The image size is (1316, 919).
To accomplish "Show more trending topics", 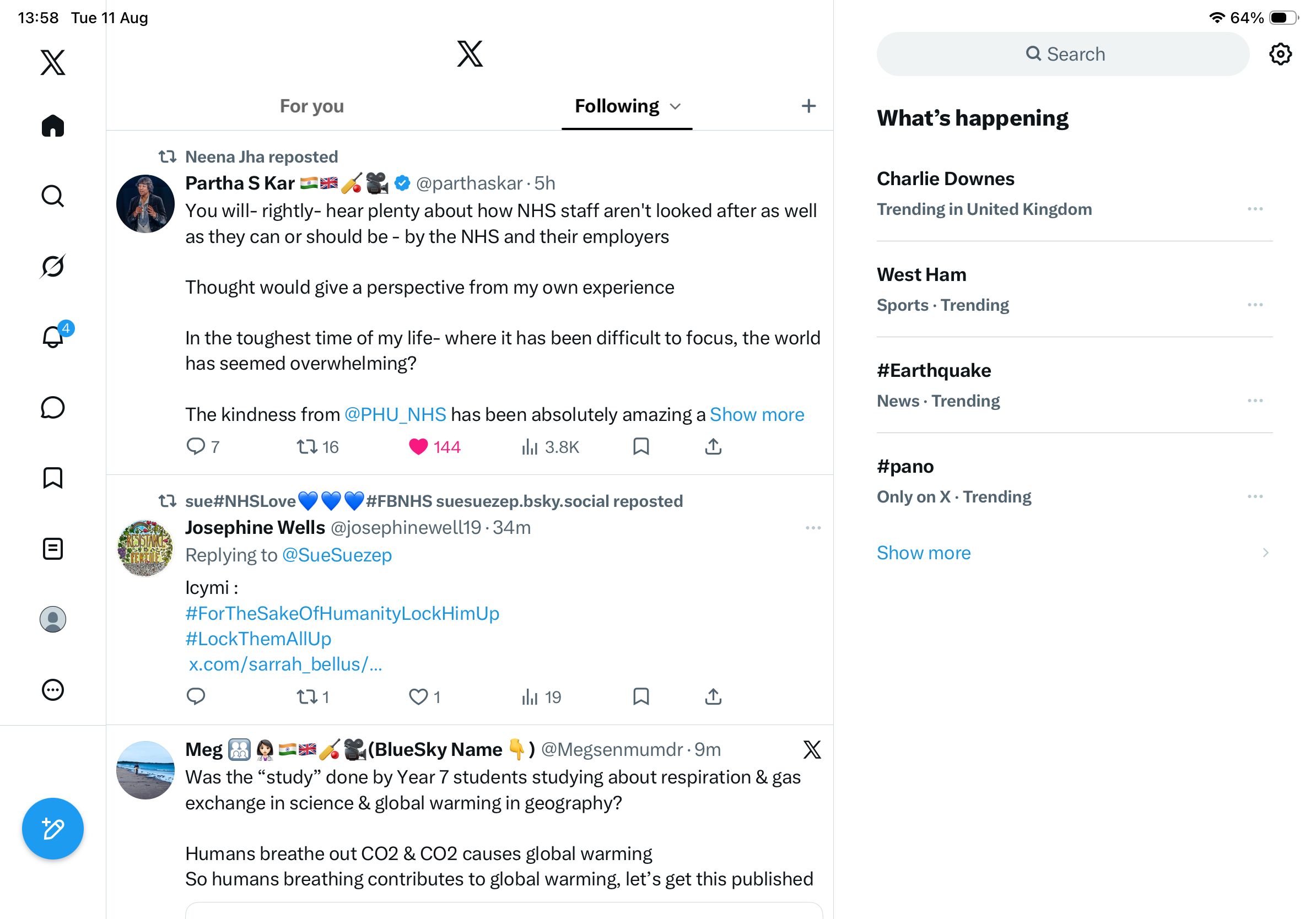I will pos(924,553).
